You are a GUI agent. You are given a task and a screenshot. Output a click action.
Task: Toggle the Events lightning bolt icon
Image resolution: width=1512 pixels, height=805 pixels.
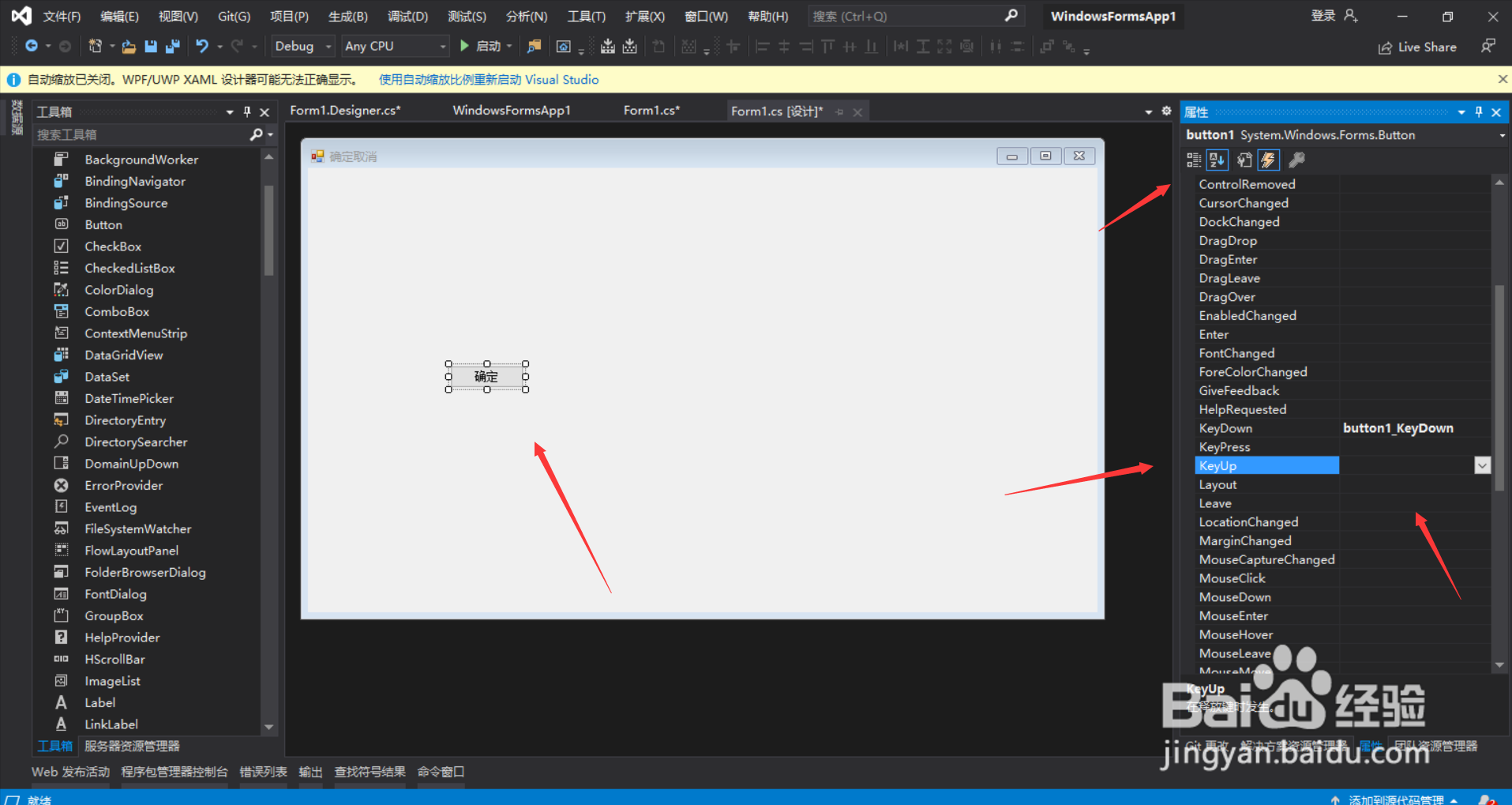click(x=1268, y=160)
